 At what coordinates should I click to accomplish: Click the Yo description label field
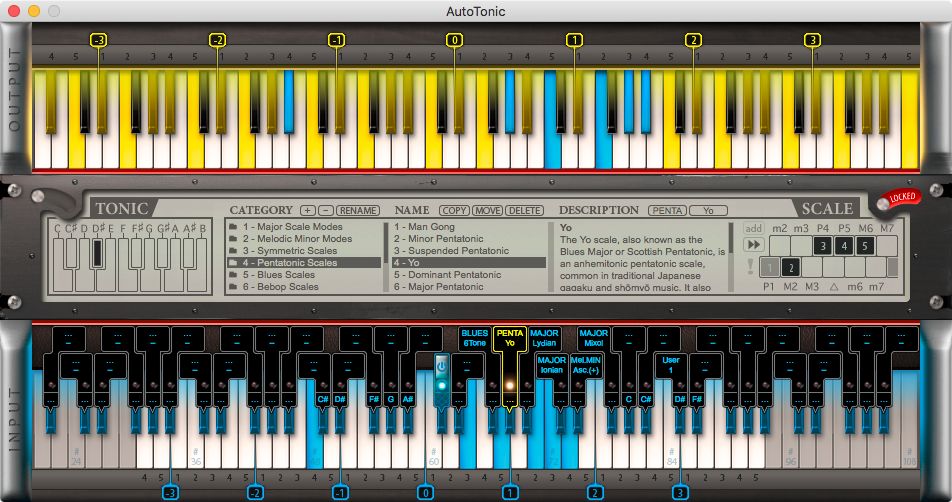coord(709,211)
